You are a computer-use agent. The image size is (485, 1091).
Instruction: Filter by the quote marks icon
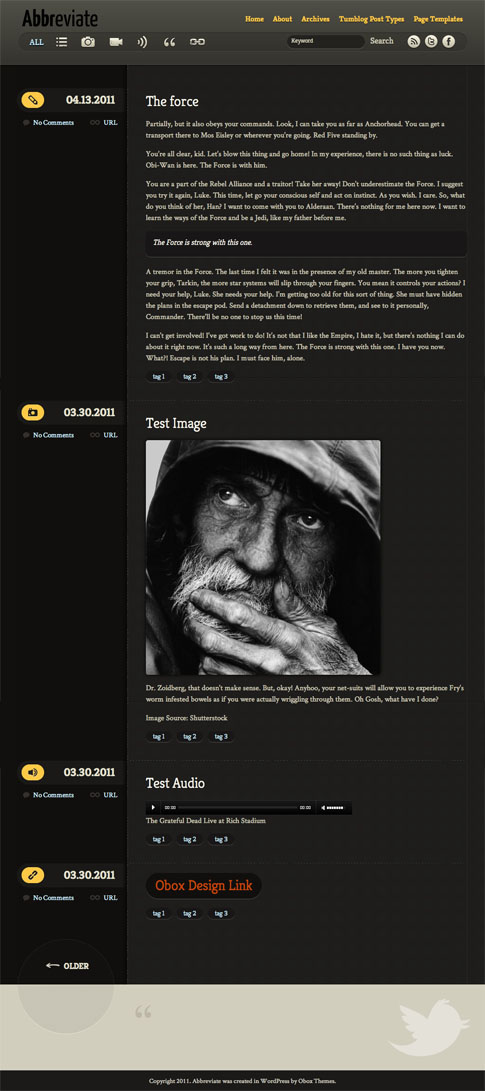coord(169,42)
